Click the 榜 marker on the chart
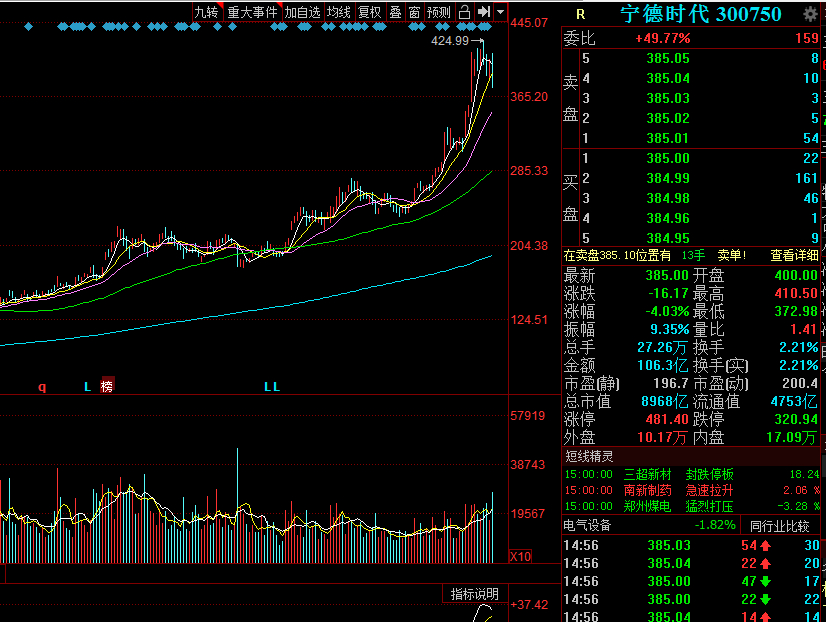Viewport: 826px width, 622px height. [x=107, y=386]
